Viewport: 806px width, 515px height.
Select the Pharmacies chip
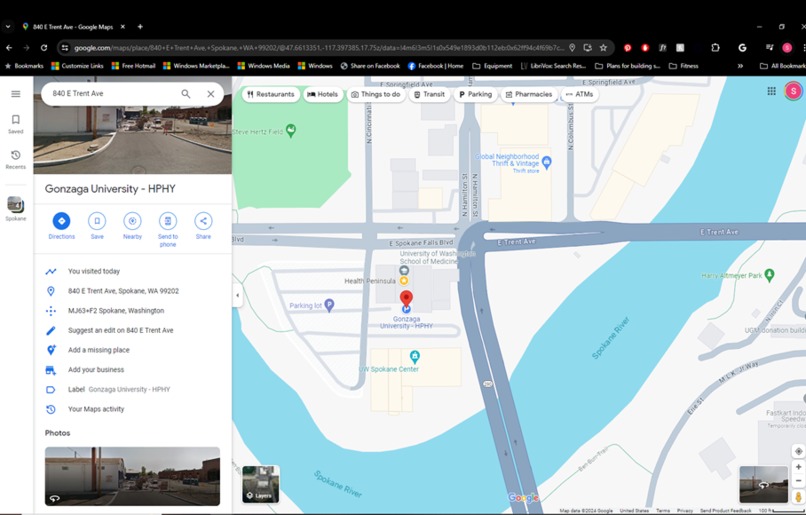[x=529, y=95]
